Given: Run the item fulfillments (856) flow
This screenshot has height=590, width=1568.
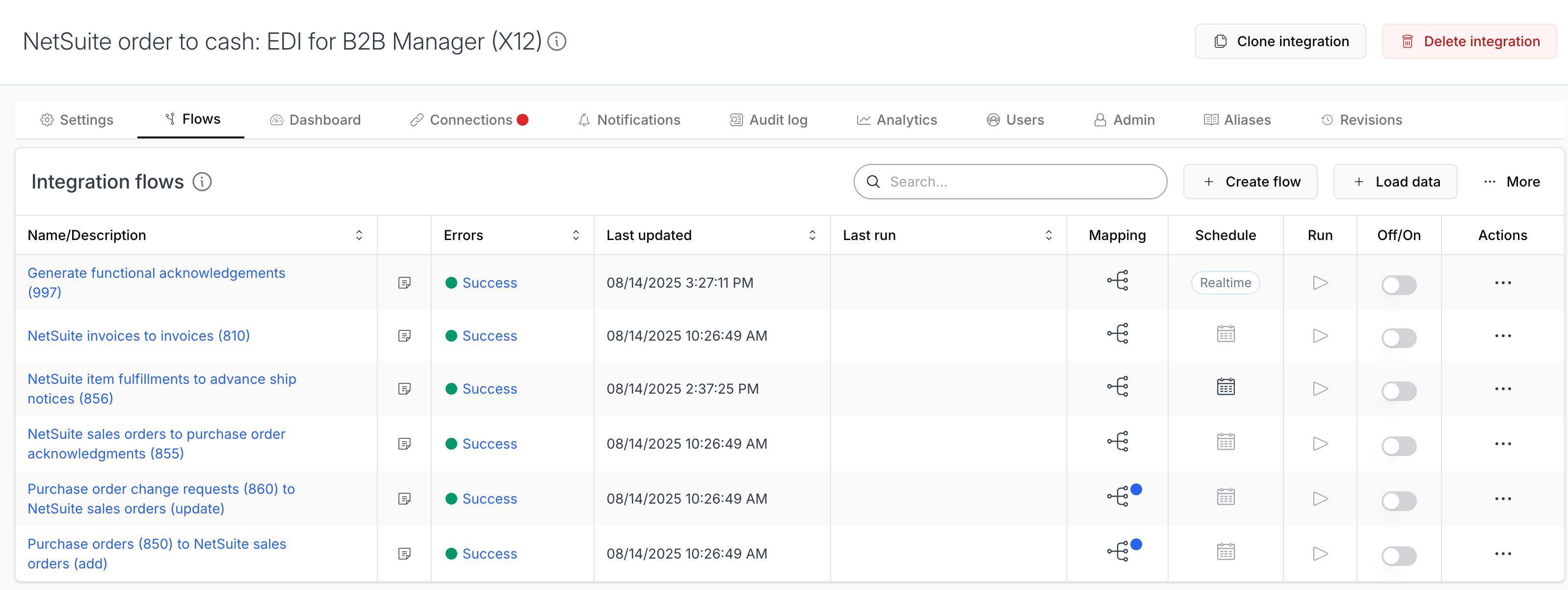Looking at the screenshot, I should [x=1320, y=388].
